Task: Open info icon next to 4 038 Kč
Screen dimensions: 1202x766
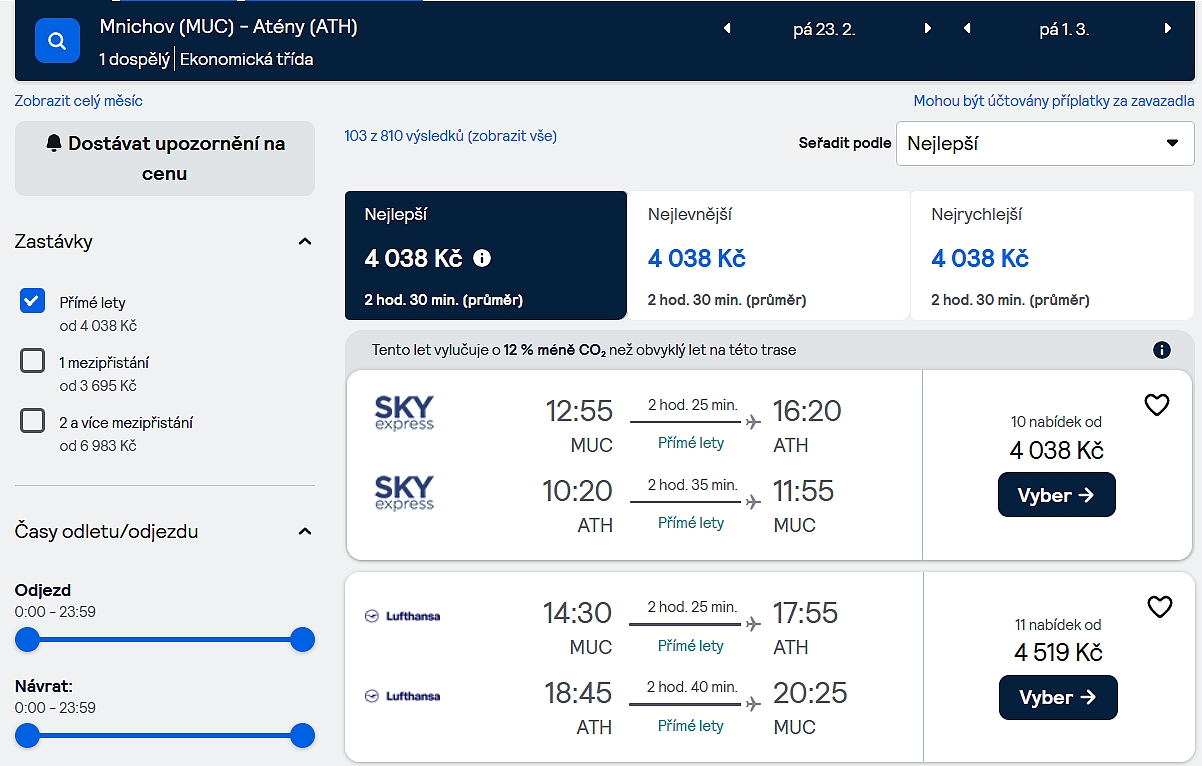Action: 482,259
